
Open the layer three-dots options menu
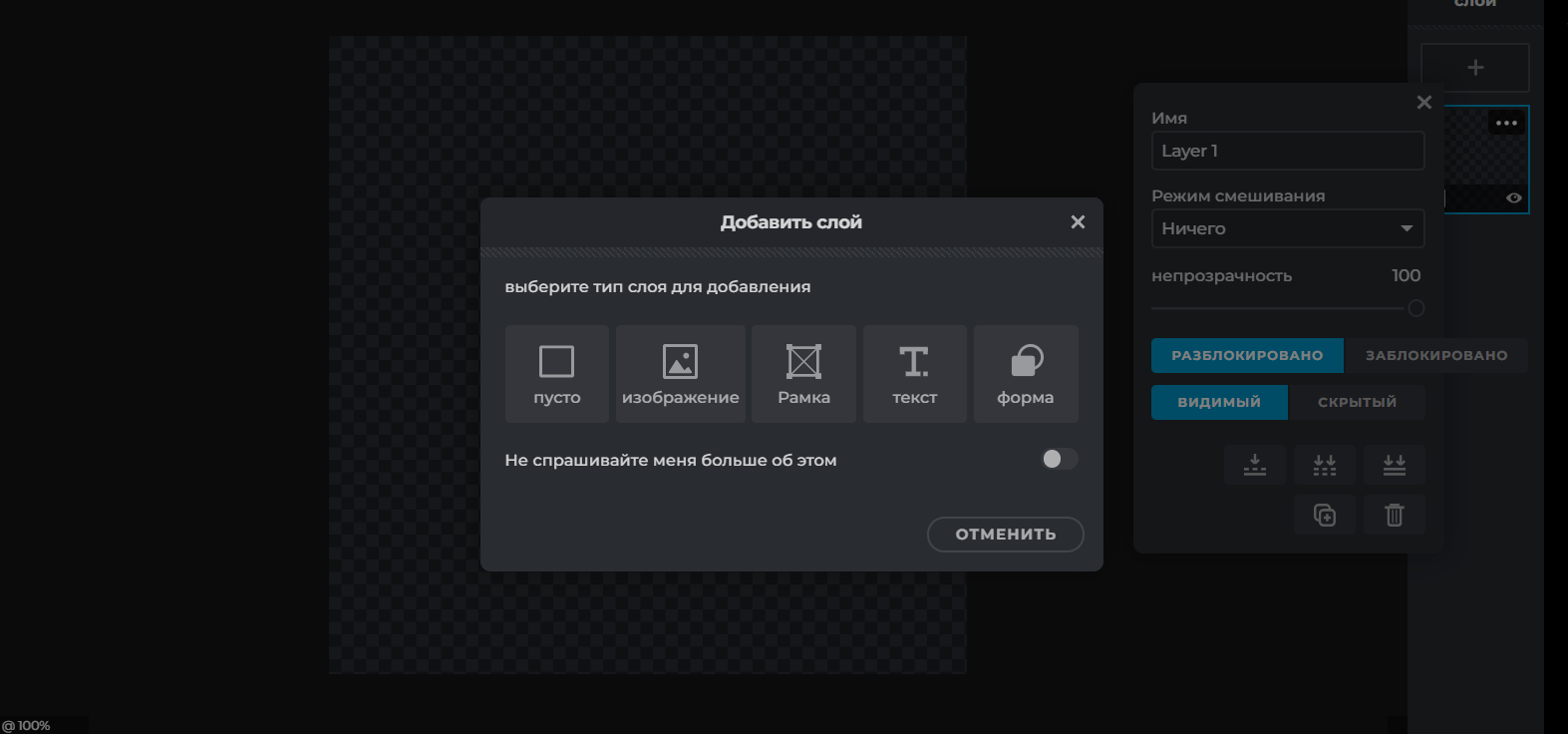(x=1506, y=124)
